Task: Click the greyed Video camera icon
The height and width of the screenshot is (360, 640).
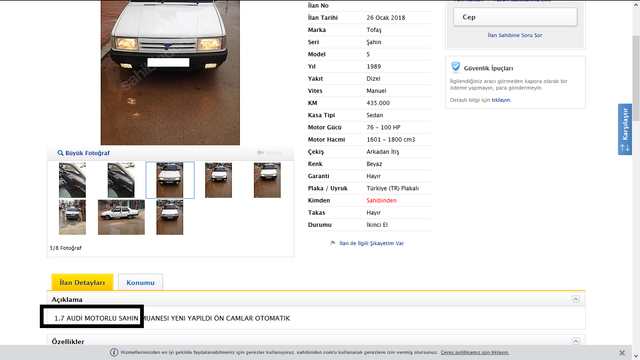Action: point(260,153)
